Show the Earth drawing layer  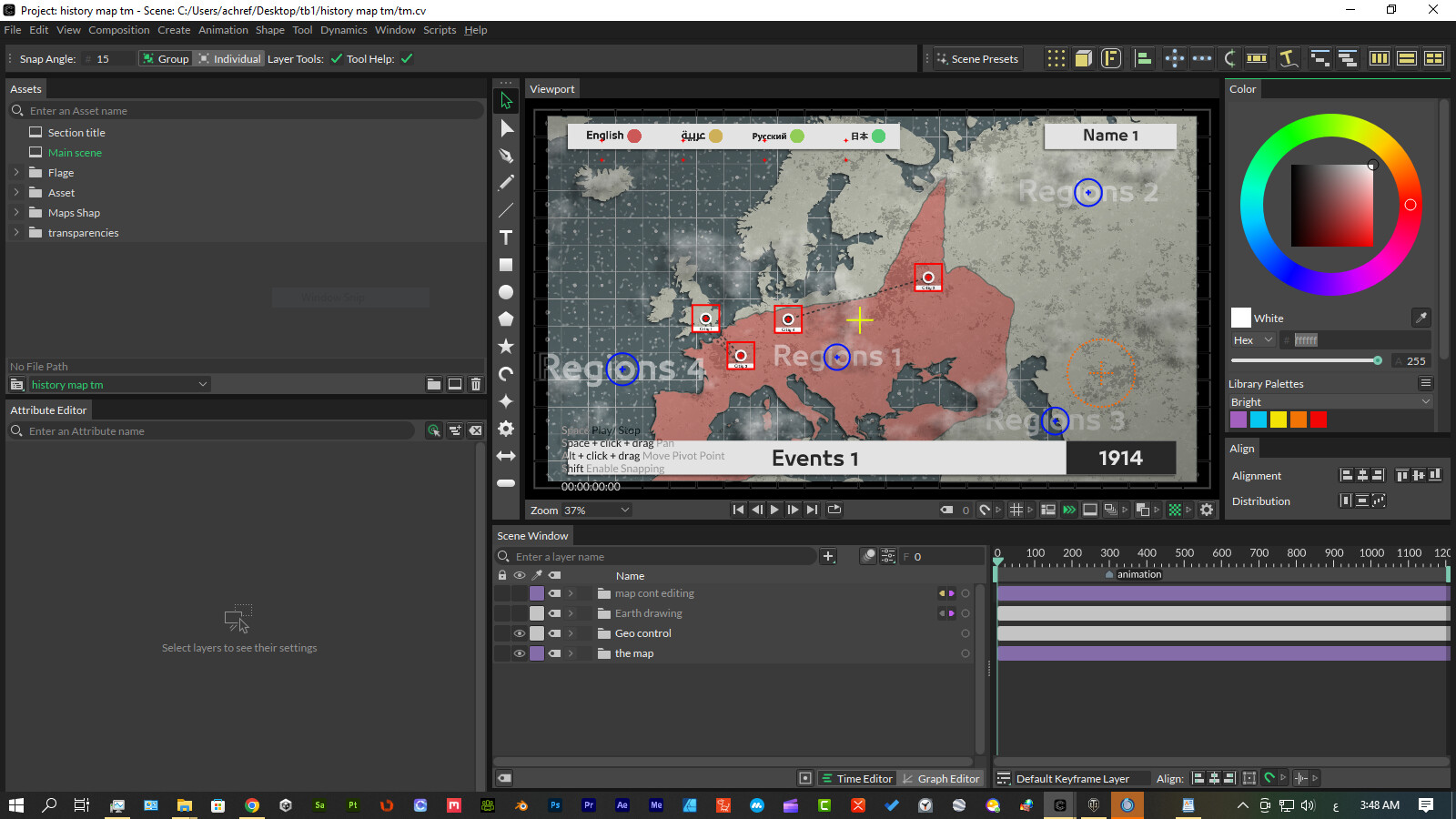[x=520, y=612]
